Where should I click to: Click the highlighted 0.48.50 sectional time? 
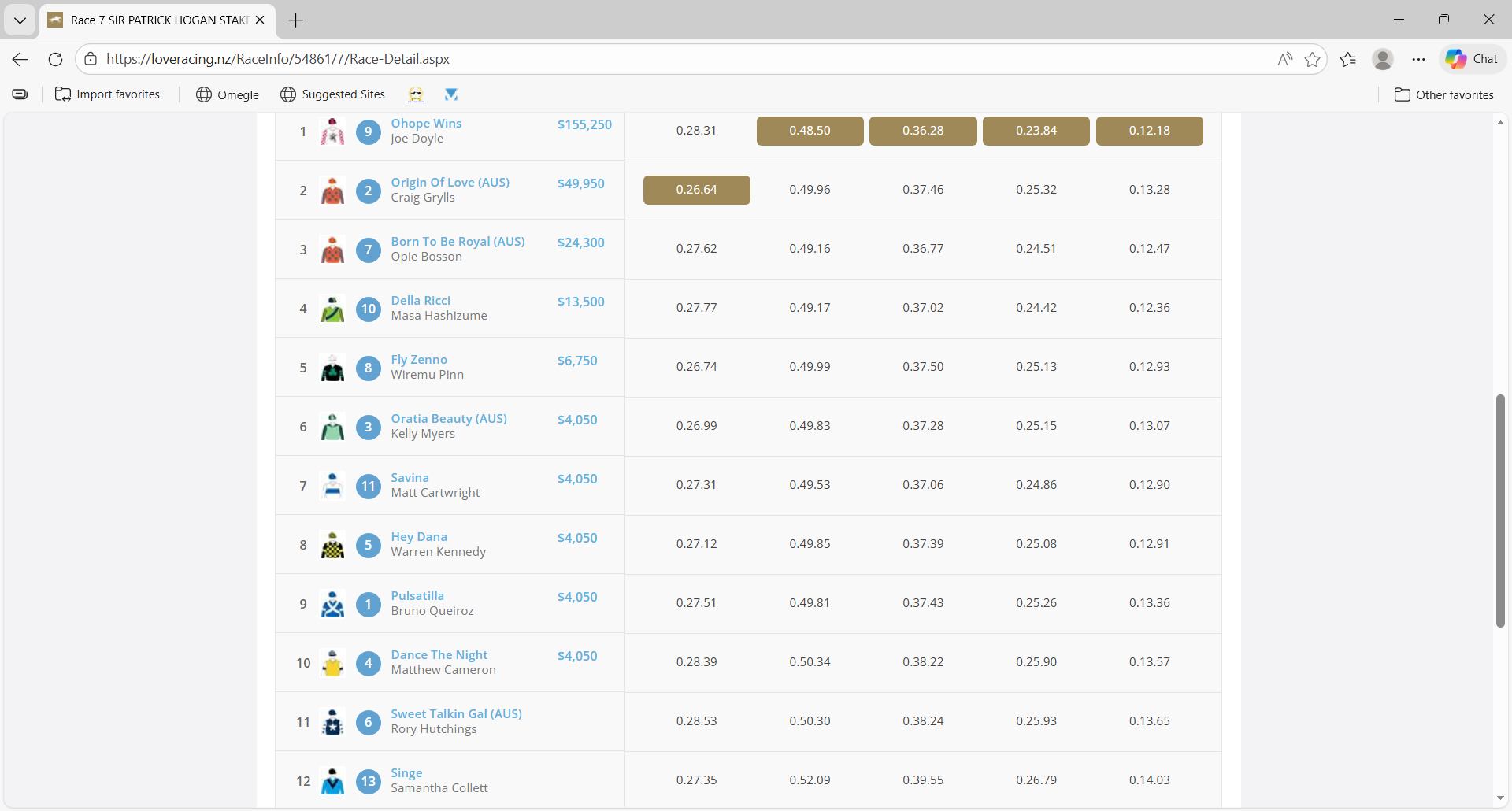point(810,131)
